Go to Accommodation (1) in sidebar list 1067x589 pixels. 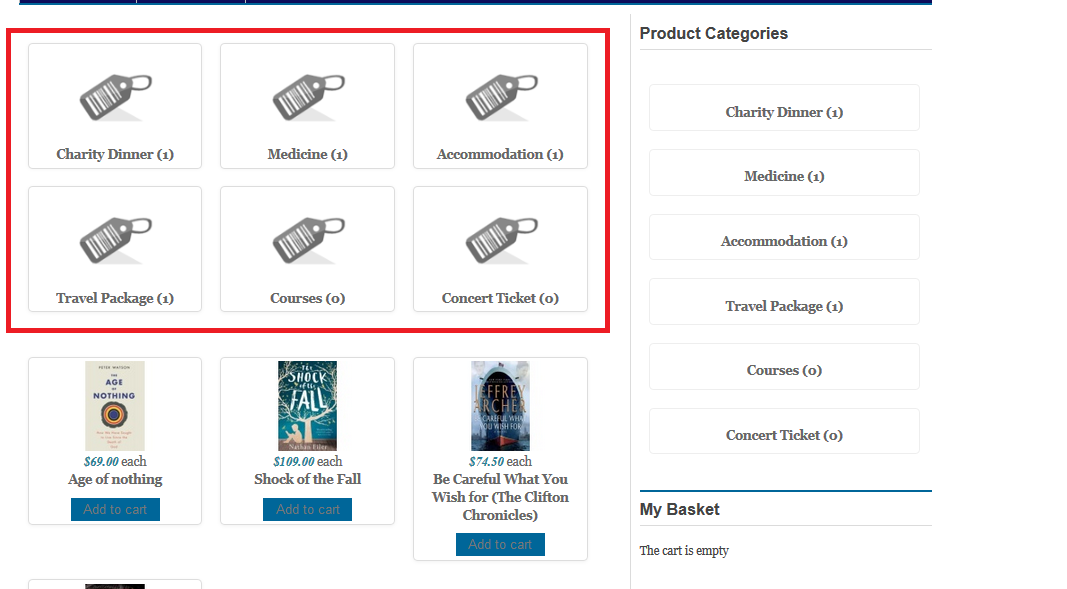point(784,241)
